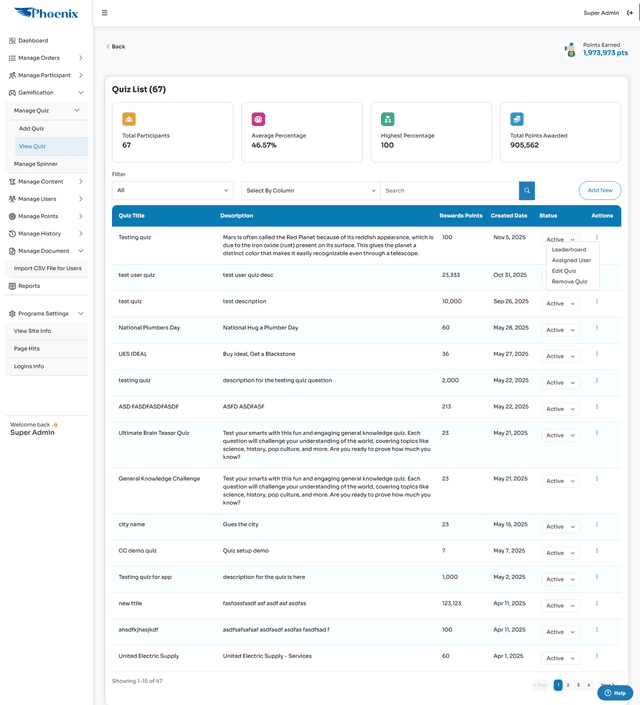Click the Manage Points icon in sidebar
The width and height of the screenshot is (640, 705).
pyautogui.click(x=12, y=216)
